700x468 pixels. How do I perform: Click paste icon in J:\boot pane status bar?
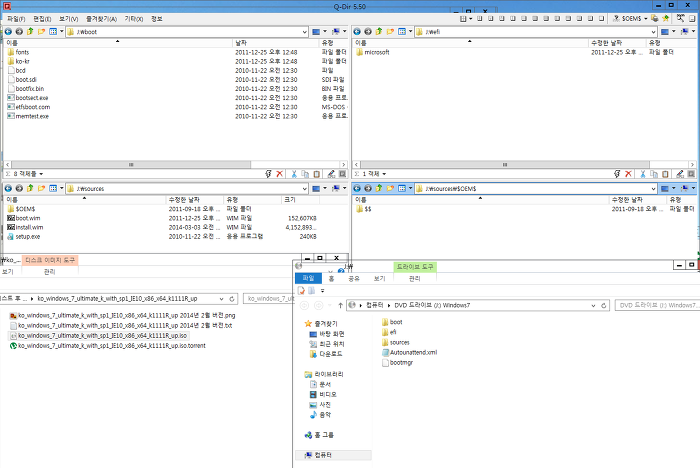click(317, 174)
